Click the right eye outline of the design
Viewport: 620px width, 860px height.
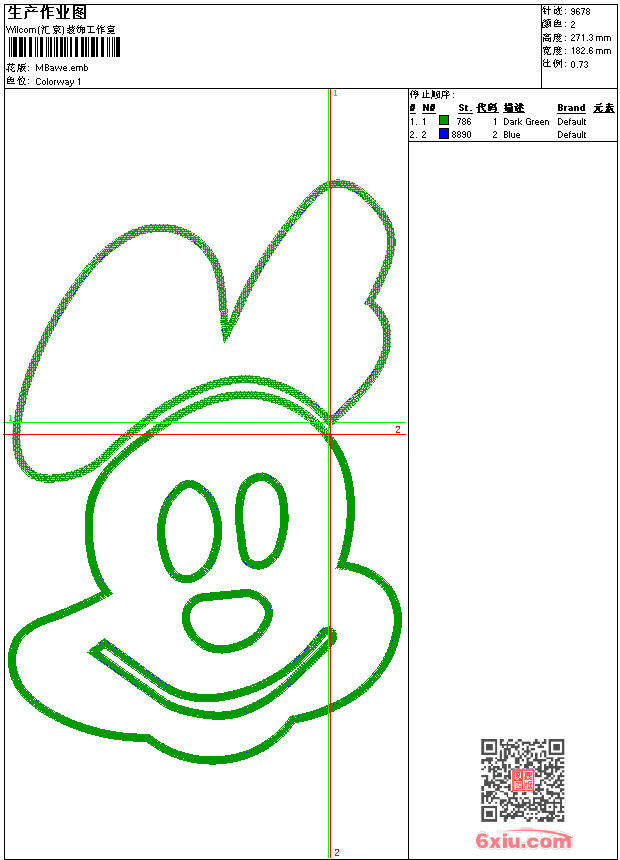click(262, 521)
